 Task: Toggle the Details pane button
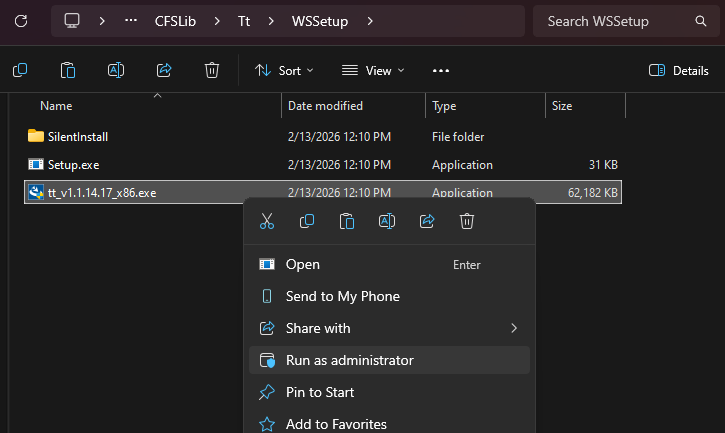679,70
